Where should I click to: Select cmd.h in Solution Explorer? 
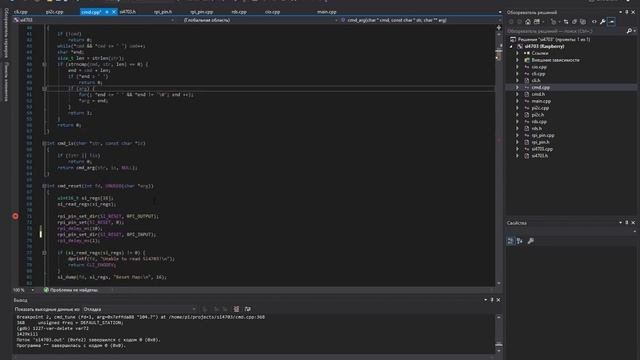[538, 94]
